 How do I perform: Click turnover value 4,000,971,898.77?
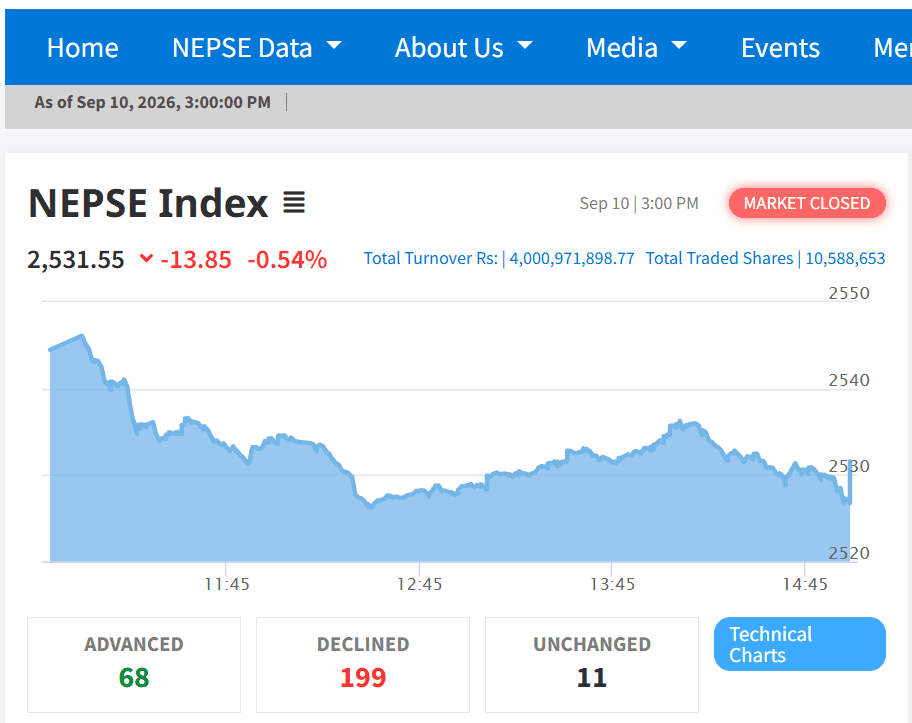click(572, 258)
